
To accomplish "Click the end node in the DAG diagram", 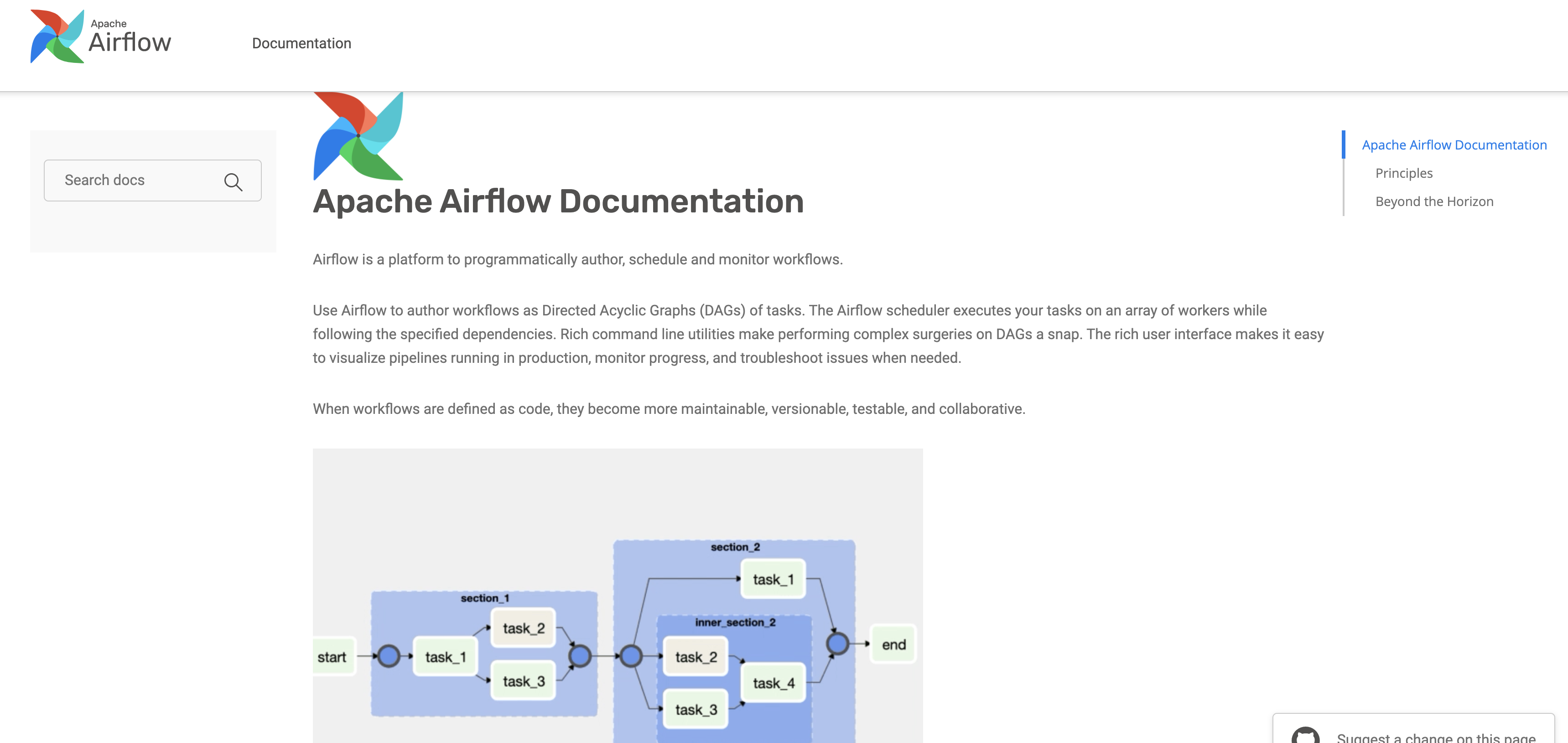I will point(893,645).
